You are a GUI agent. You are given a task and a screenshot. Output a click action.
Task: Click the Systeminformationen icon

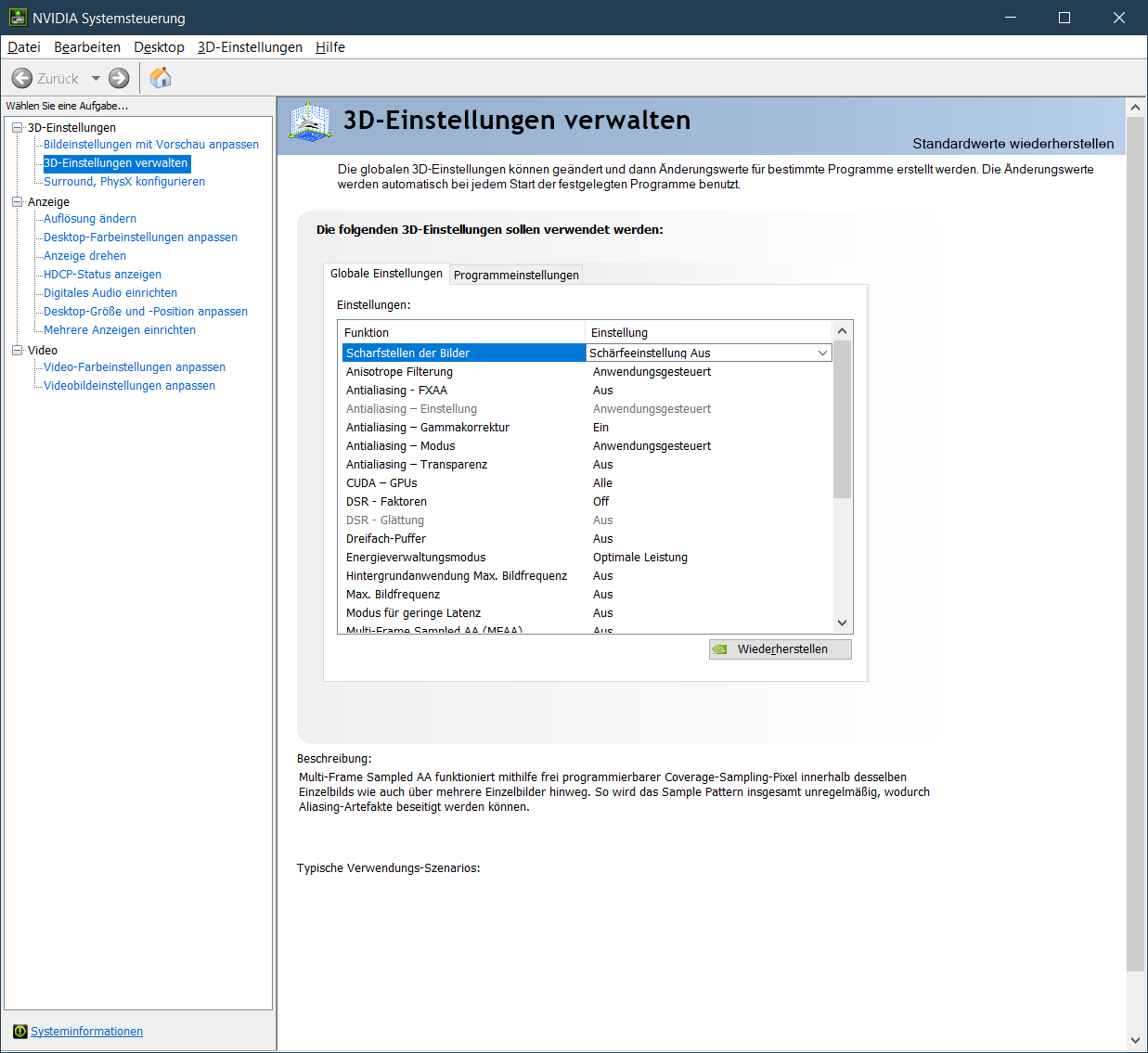pos(19,1032)
